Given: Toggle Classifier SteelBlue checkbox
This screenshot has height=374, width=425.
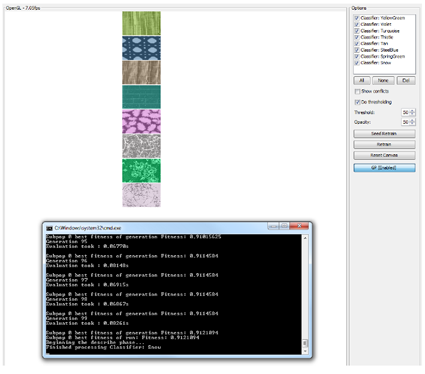Looking at the screenshot, I should (357, 50).
